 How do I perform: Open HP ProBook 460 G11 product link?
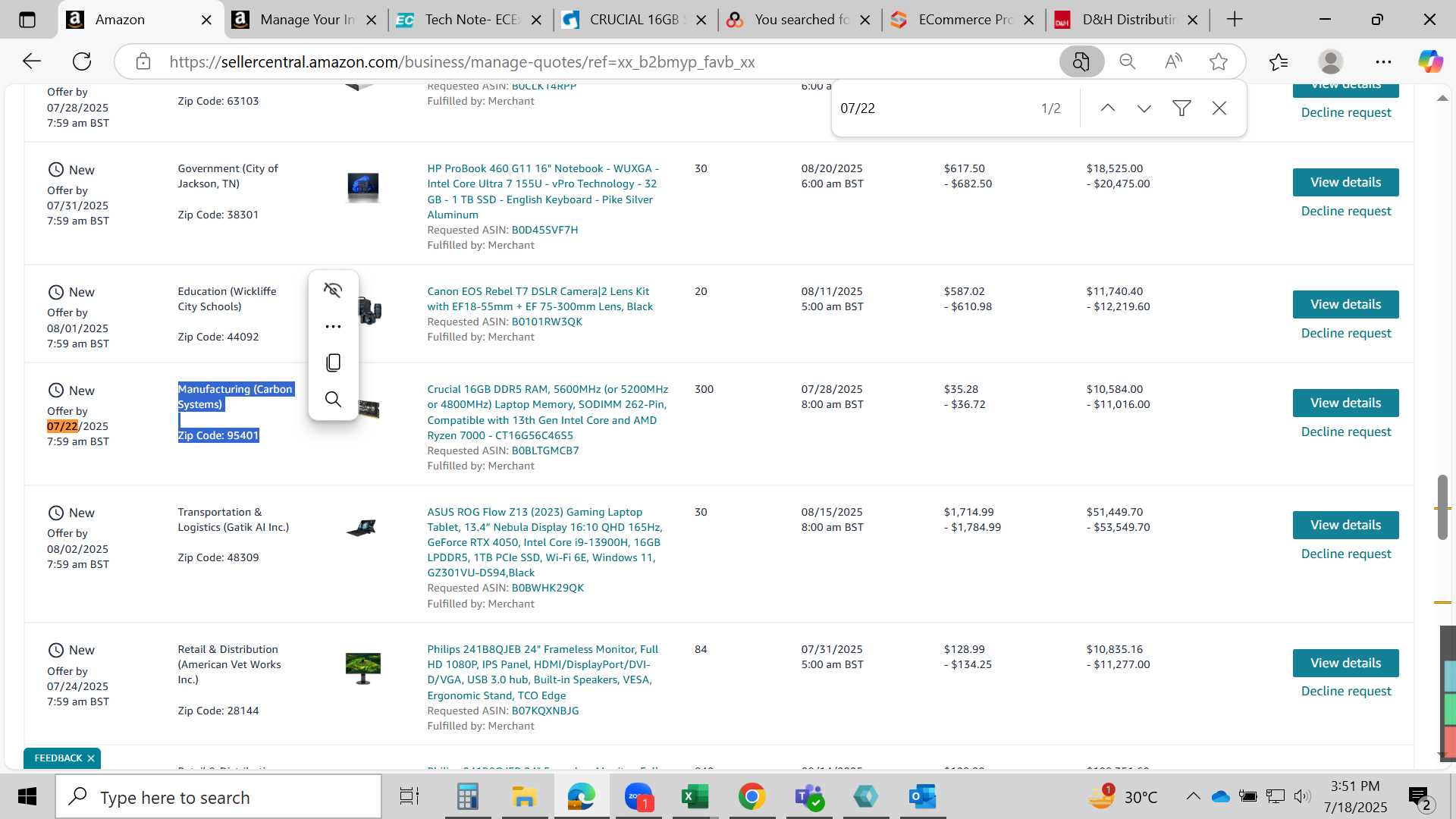(x=543, y=192)
